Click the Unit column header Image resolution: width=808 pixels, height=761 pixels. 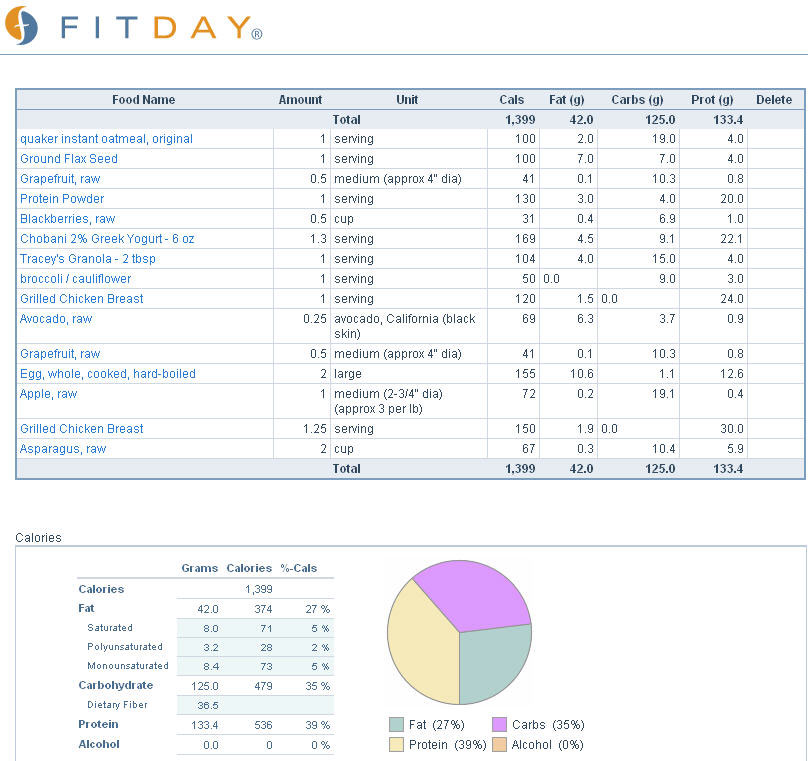pyautogui.click(x=407, y=99)
